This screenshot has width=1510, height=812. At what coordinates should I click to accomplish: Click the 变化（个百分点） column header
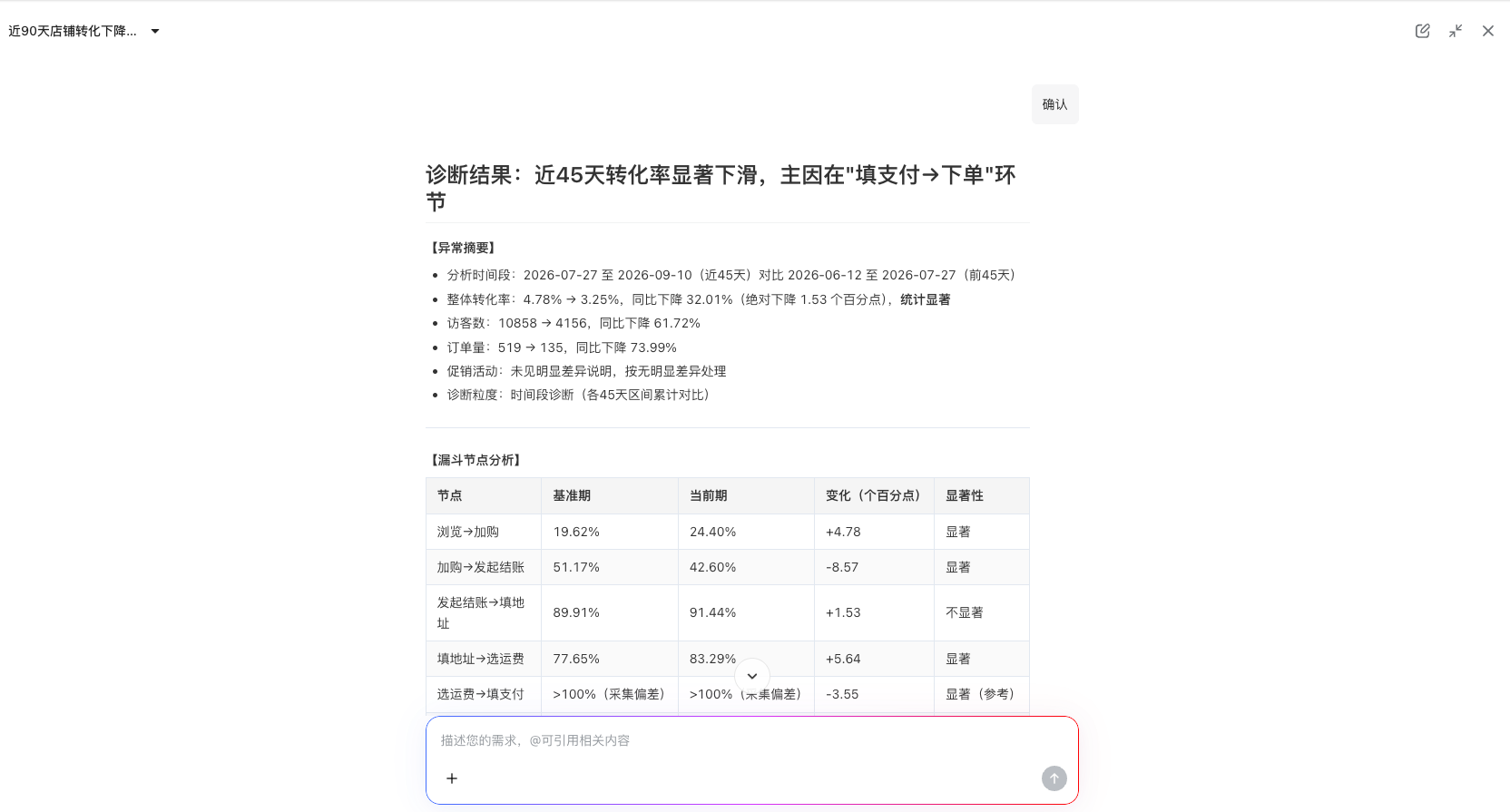click(x=876, y=495)
